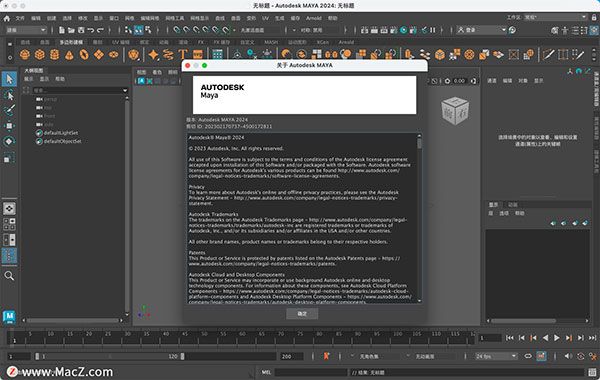Open the 创建 Create menu
Screen dimensions: 600x380
(51, 18)
